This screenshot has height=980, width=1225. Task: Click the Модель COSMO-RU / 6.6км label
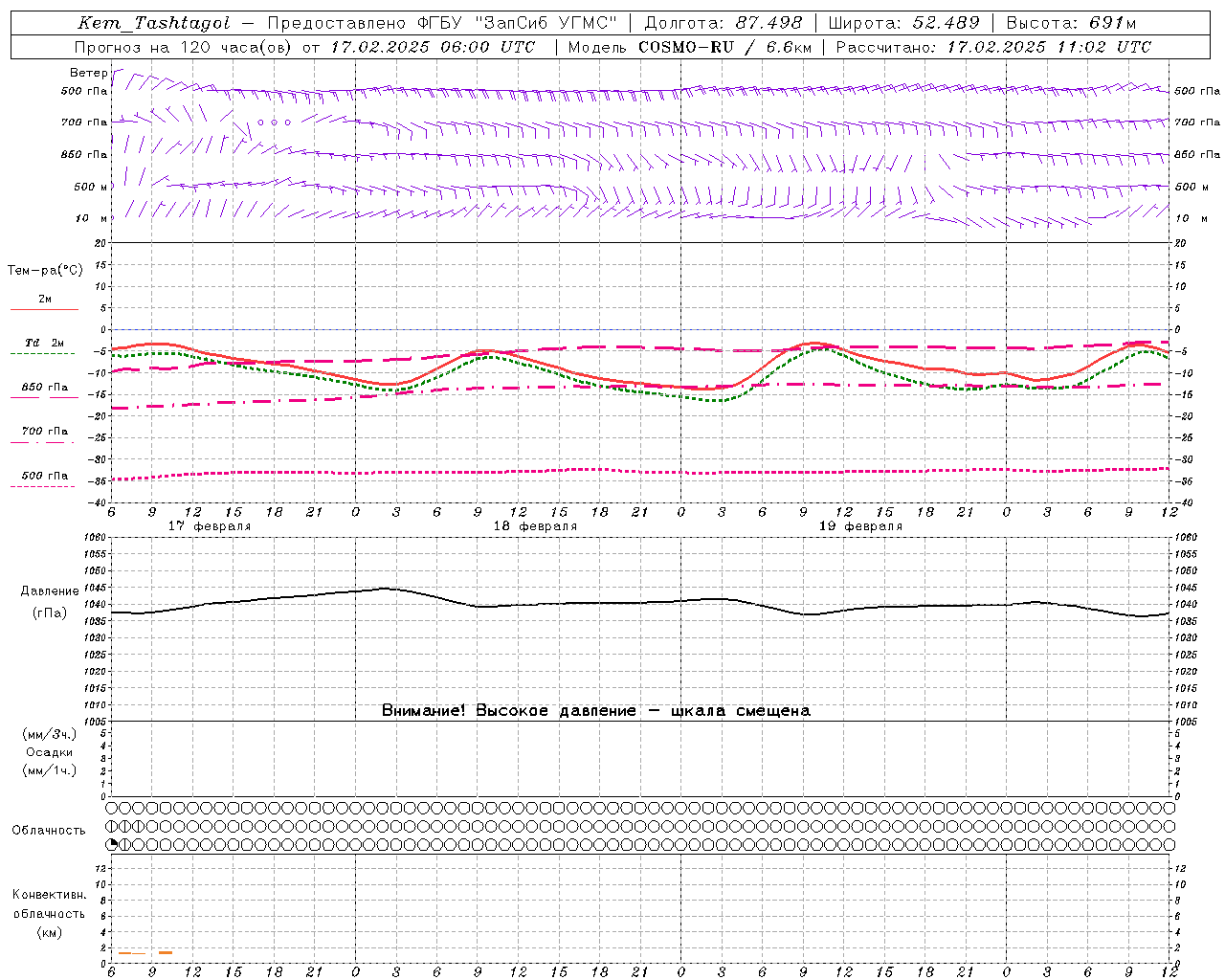click(x=690, y=47)
